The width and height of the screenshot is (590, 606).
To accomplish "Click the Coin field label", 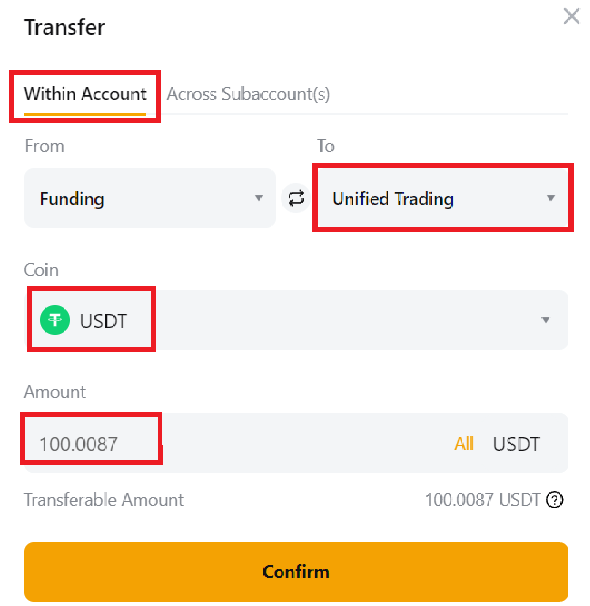I will 41,270.
